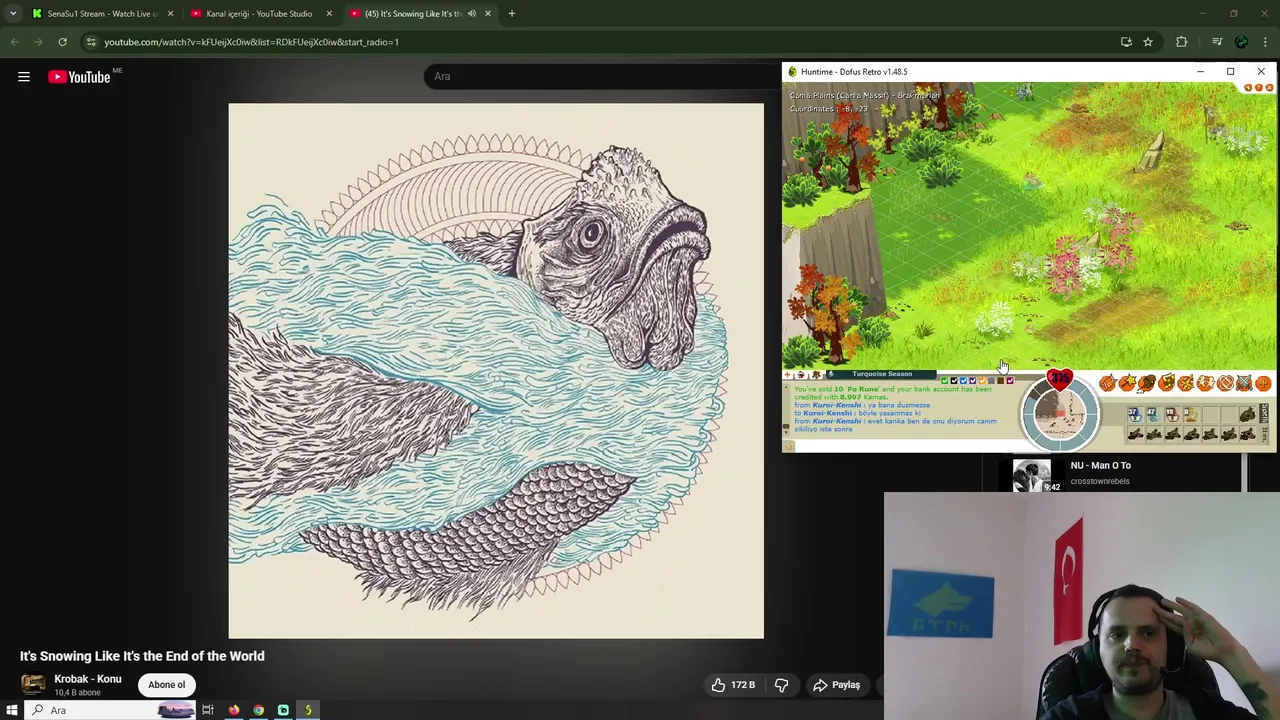Open the Krobak - Konu channel link
Viewport: 1280px width, 720px height.
88,679
